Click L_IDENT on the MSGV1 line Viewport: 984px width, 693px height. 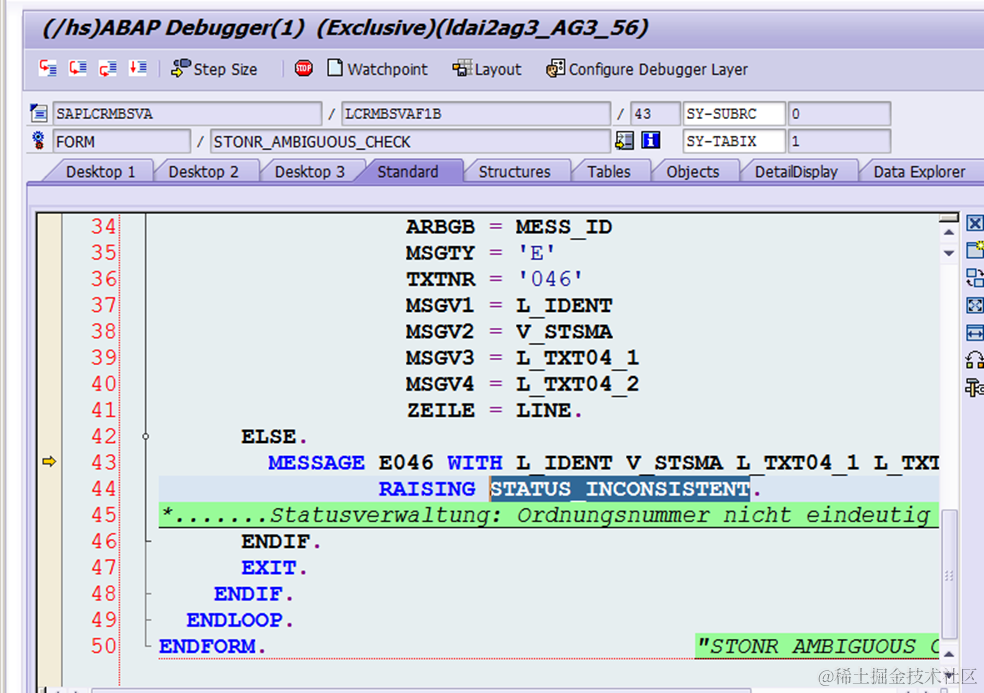coord(564,306)
